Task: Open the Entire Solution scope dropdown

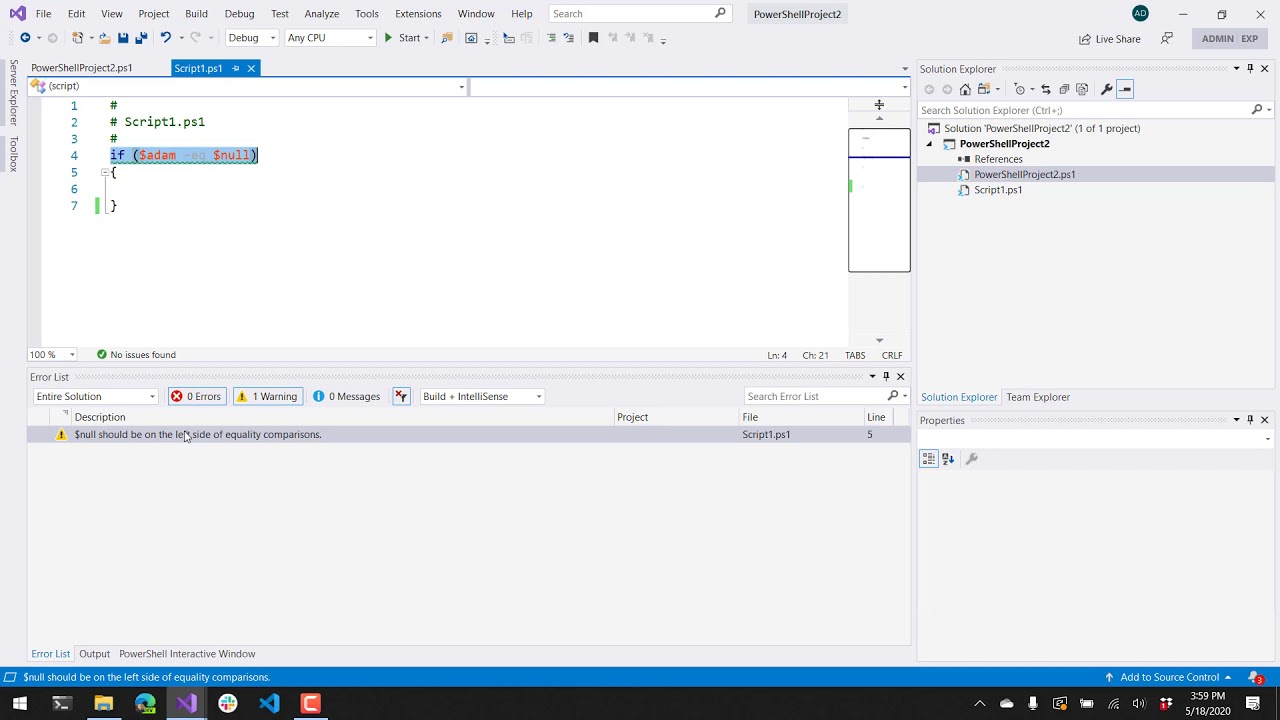Action: pos(95,396)
